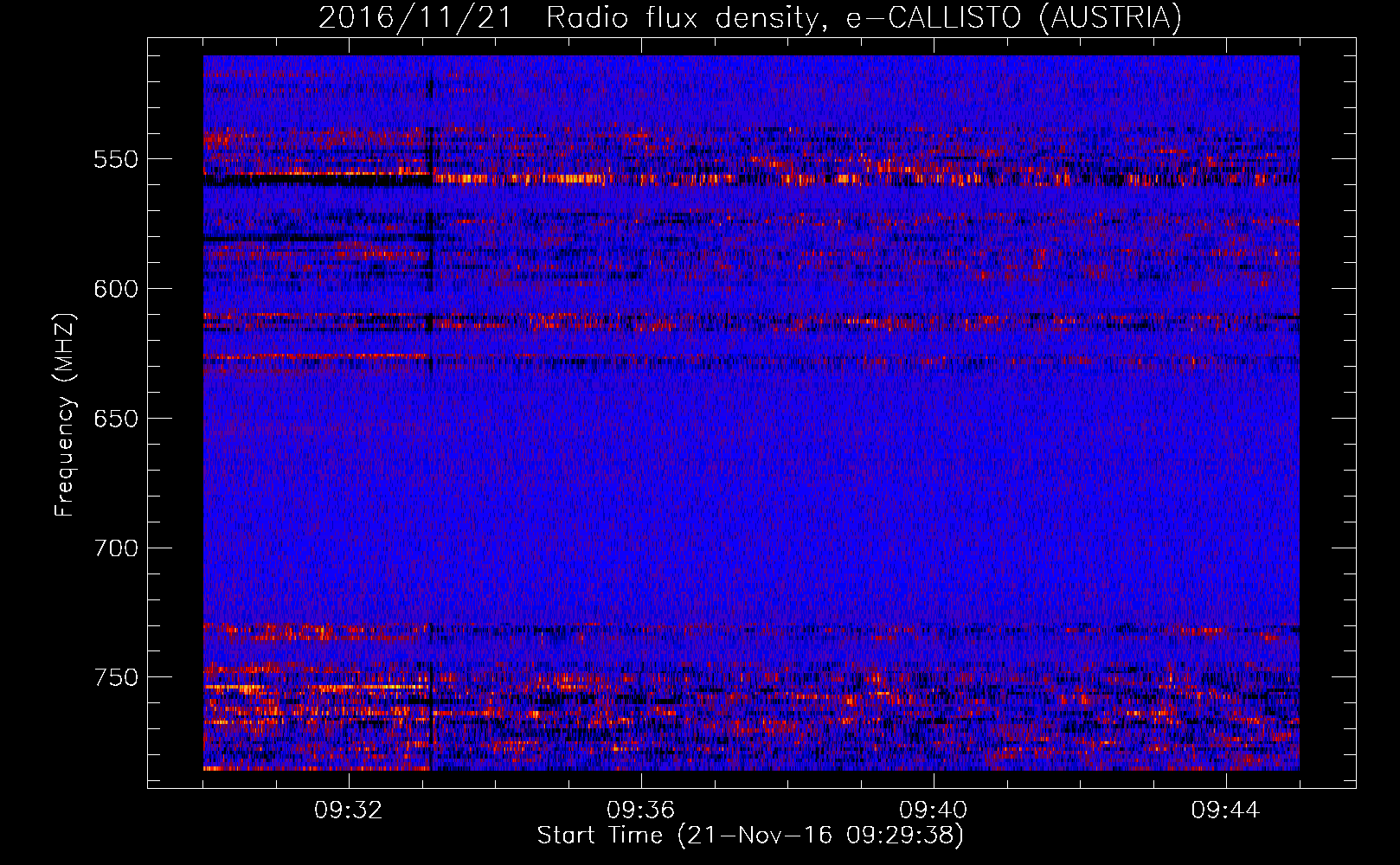This screenshot has width=1400, height=865.
Task: Select the 750 frequency tick label
Action: [115, 677]
